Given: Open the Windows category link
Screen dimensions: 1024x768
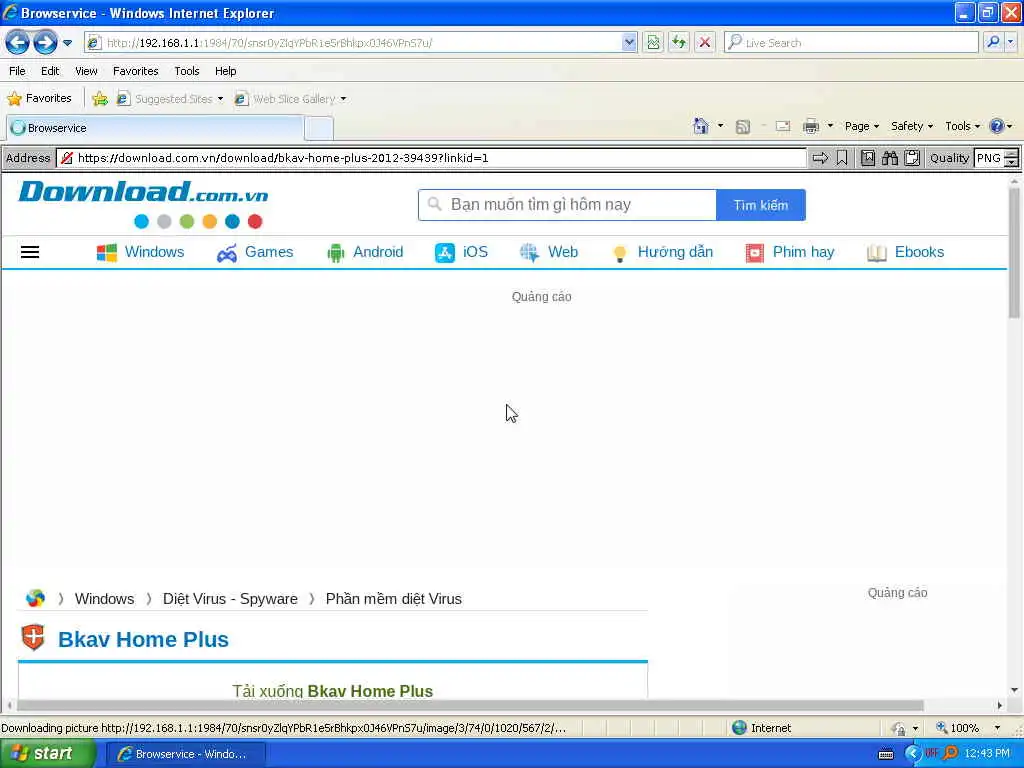Looking at the screenshot, I should tap(140, 252).
